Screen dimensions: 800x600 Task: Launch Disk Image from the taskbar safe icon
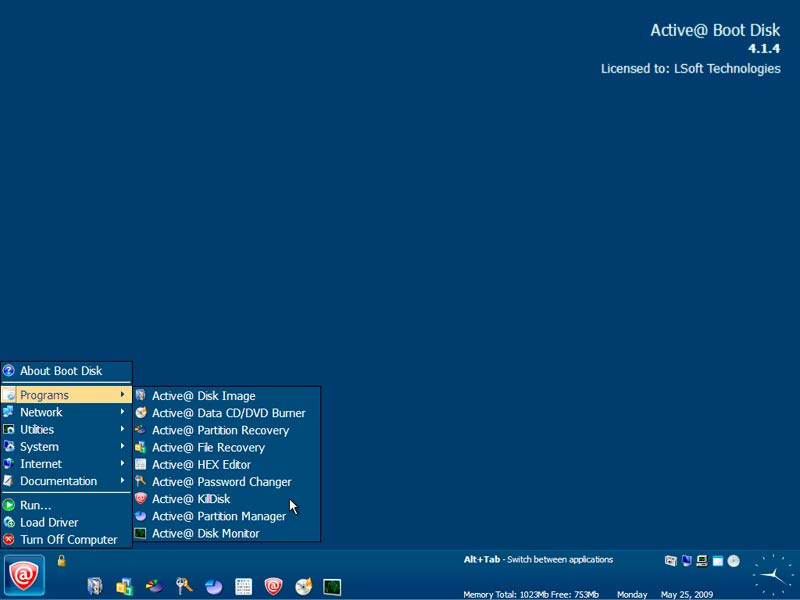tap(95, 586)
